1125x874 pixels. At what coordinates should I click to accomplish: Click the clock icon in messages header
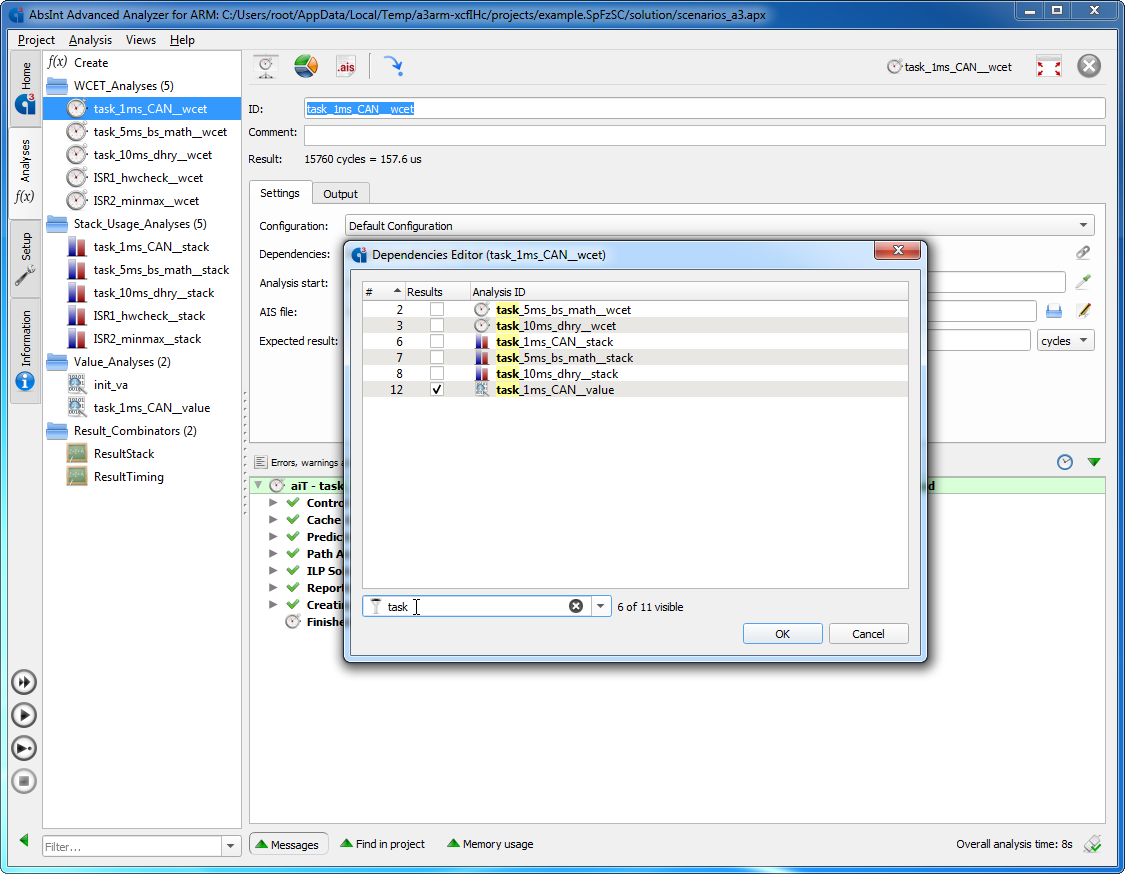(1065, 462)
